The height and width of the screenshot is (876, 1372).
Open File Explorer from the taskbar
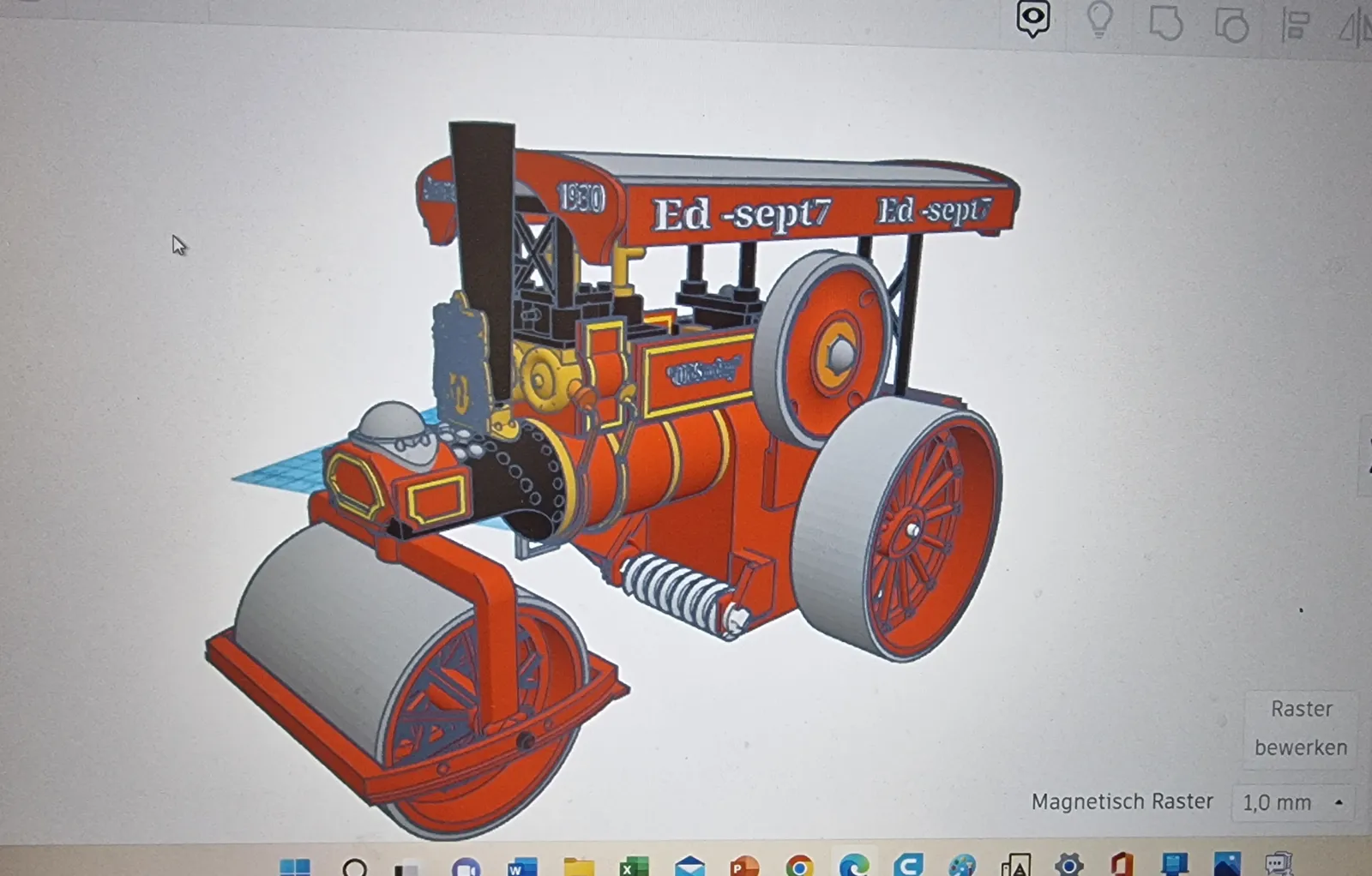click(x=578, y=867)
